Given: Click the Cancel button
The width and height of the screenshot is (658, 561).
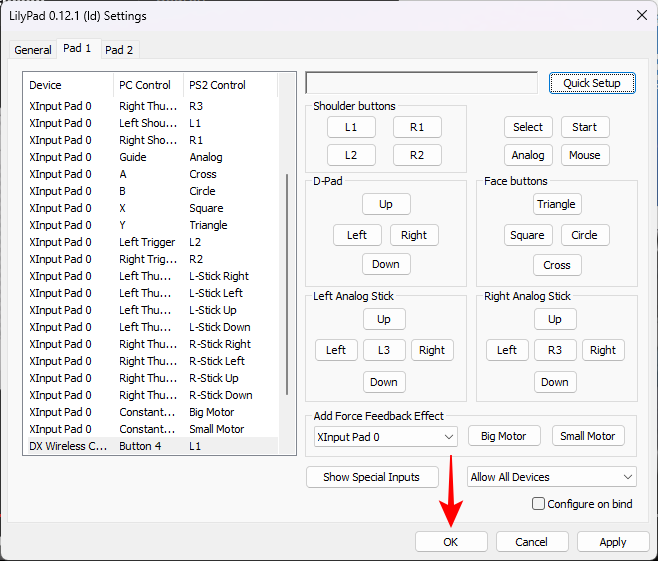Looking at the screenshot, I should tap(532, 542).
